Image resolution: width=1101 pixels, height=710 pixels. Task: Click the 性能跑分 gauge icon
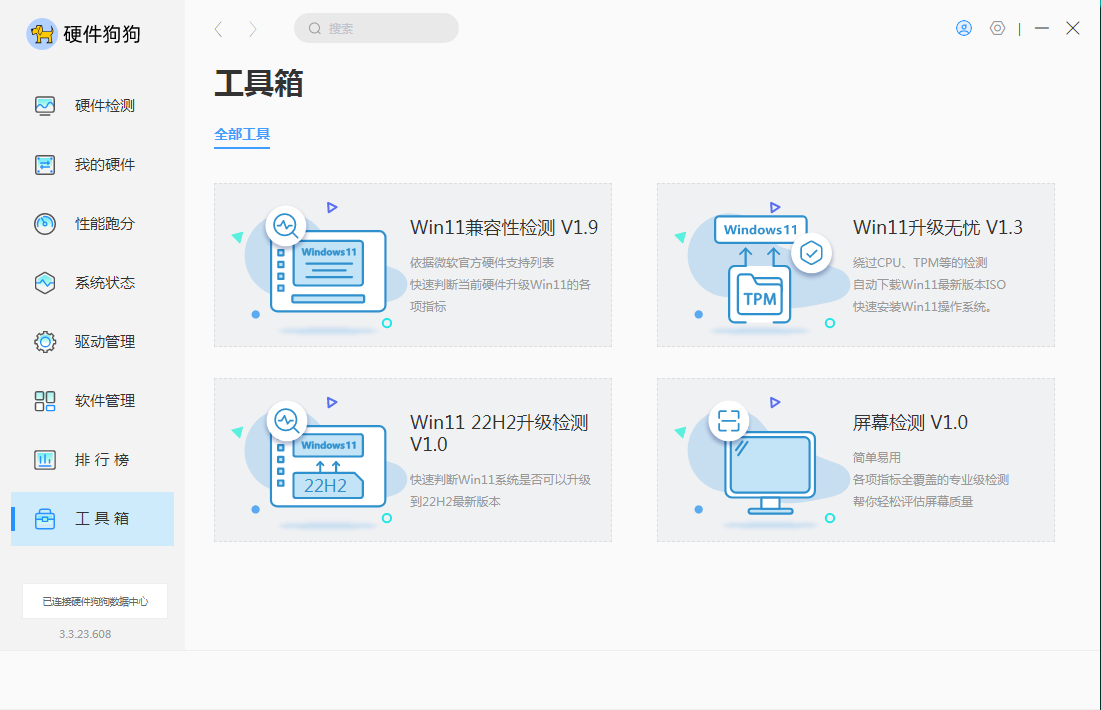(45, 224)
